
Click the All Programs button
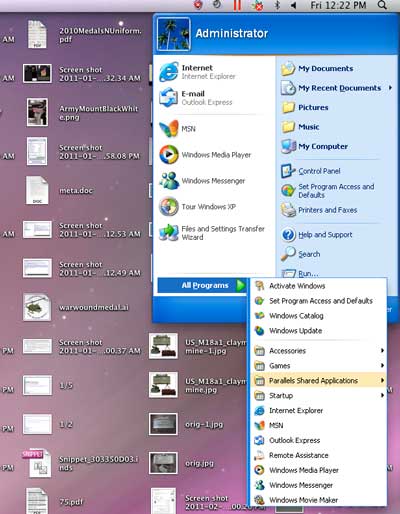click(x=202, y=285)
